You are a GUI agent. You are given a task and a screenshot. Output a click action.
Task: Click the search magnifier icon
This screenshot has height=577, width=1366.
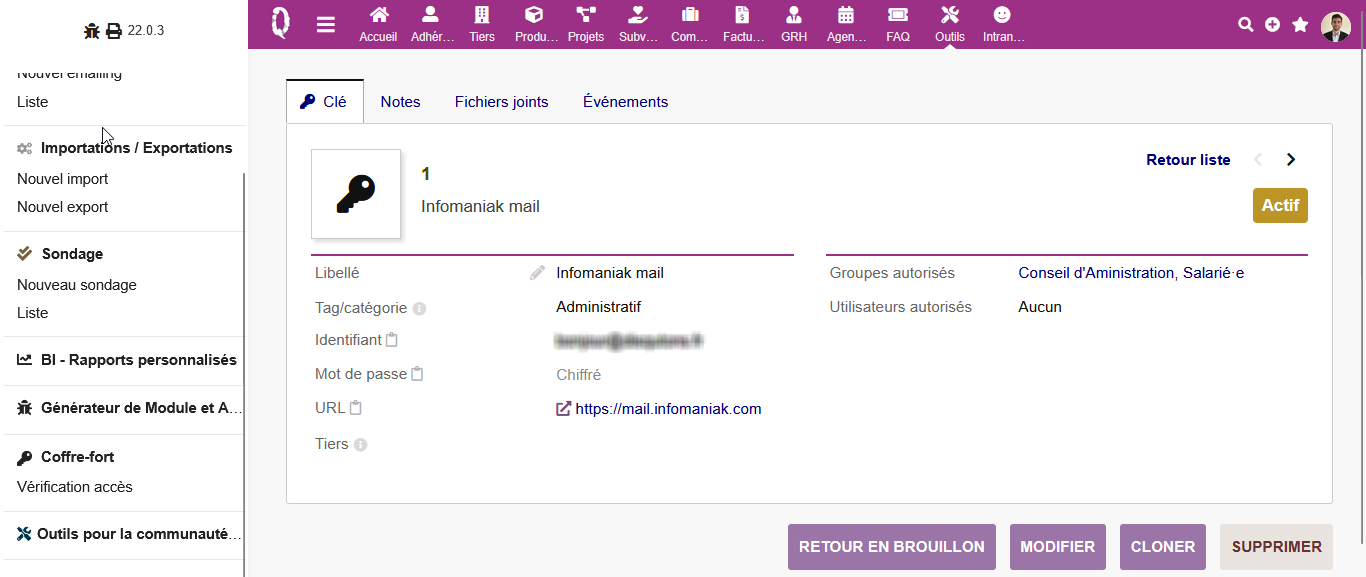1245,25
